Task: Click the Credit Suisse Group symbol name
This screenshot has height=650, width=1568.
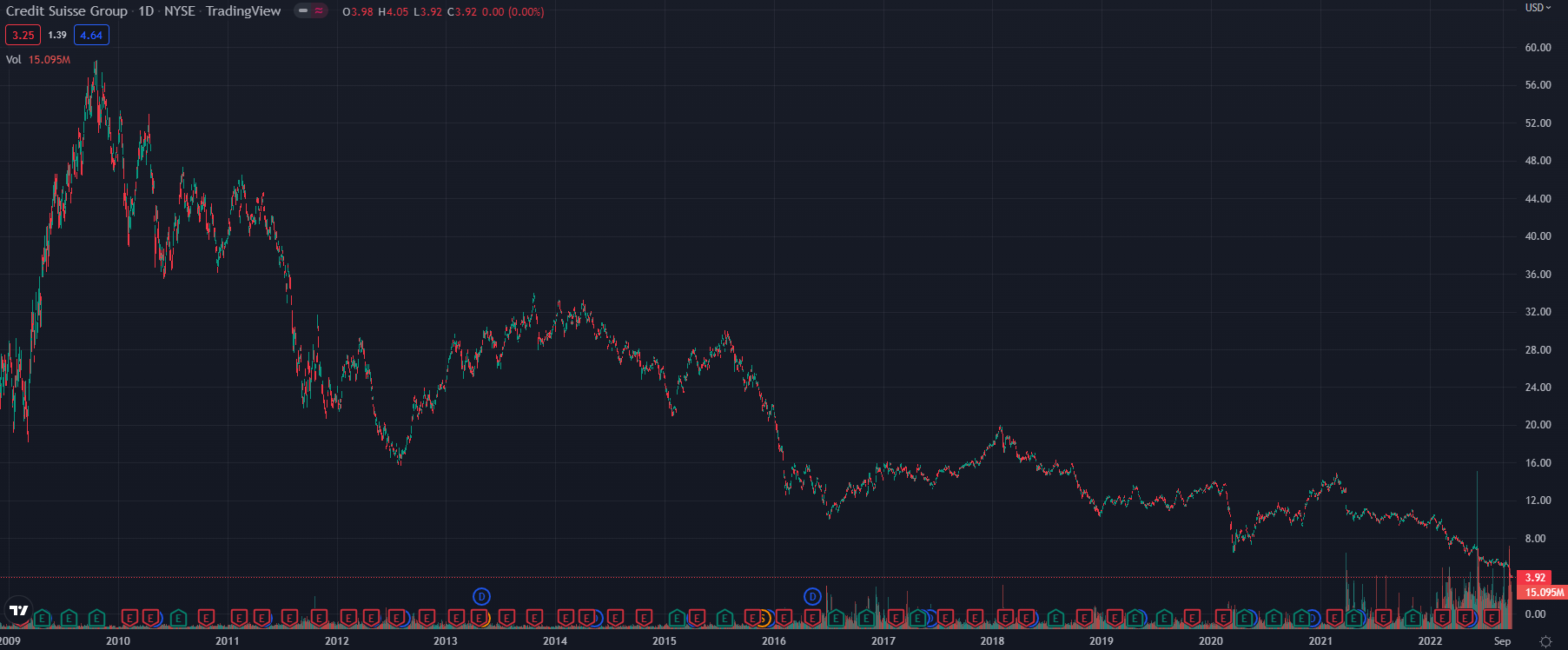Action: 67,11
